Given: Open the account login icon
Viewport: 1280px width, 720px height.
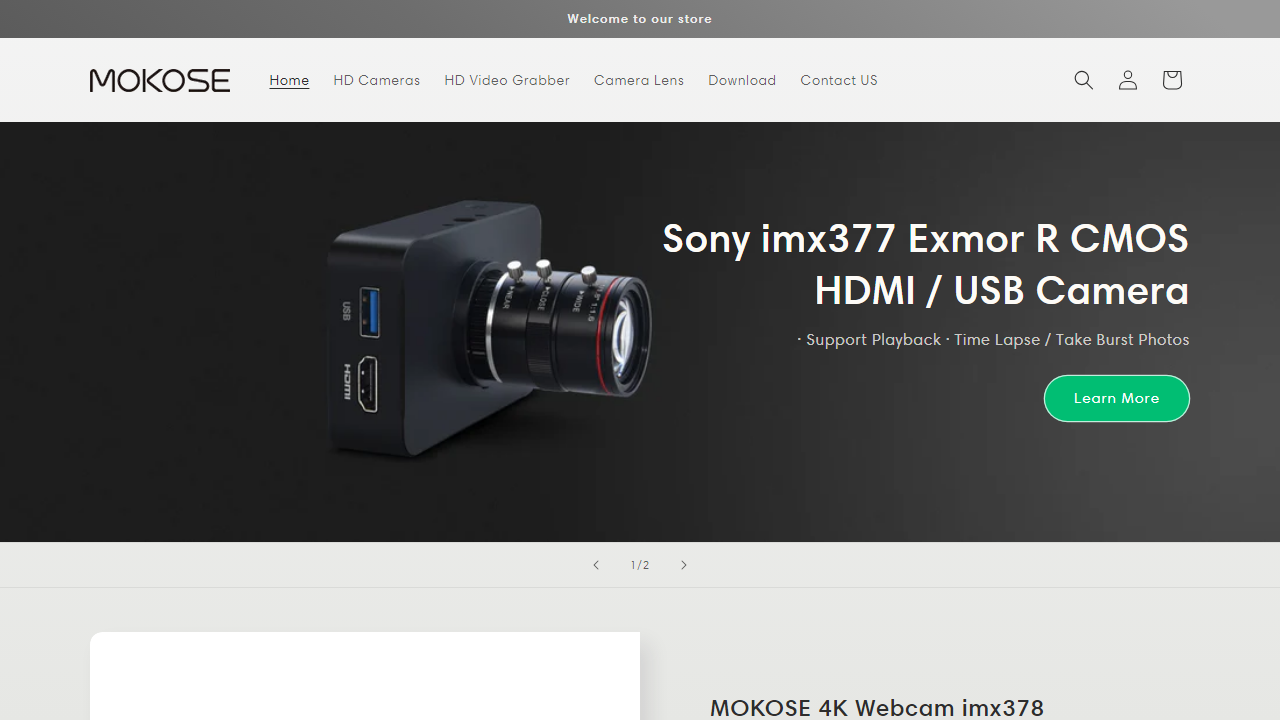Looking at the screenshot, I should point(1127,80).
